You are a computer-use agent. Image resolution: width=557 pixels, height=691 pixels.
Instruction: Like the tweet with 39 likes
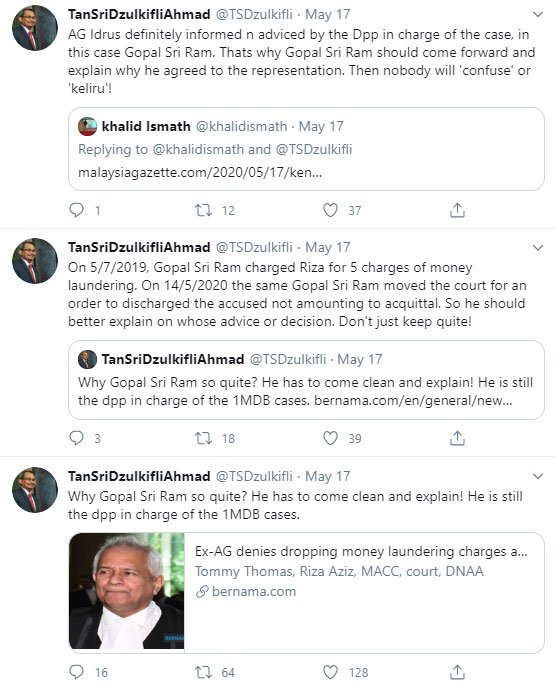click(x=330, y=438)
